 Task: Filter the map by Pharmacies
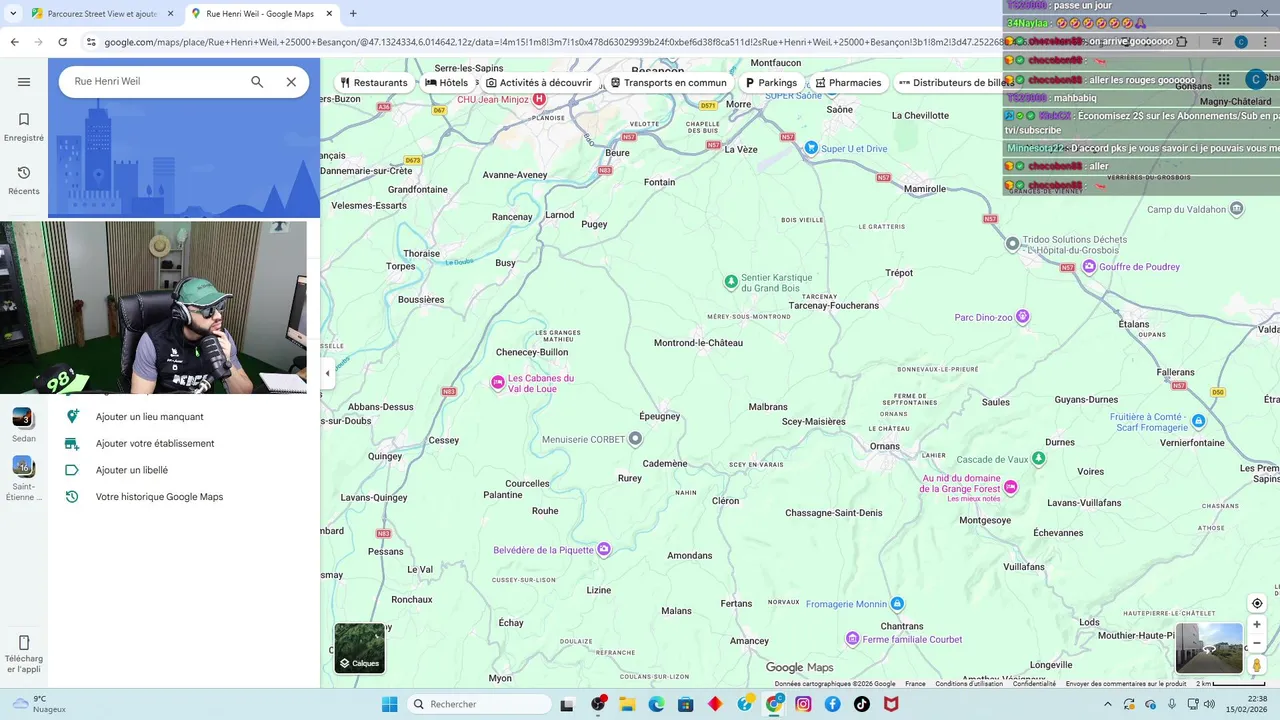(848, 83)
